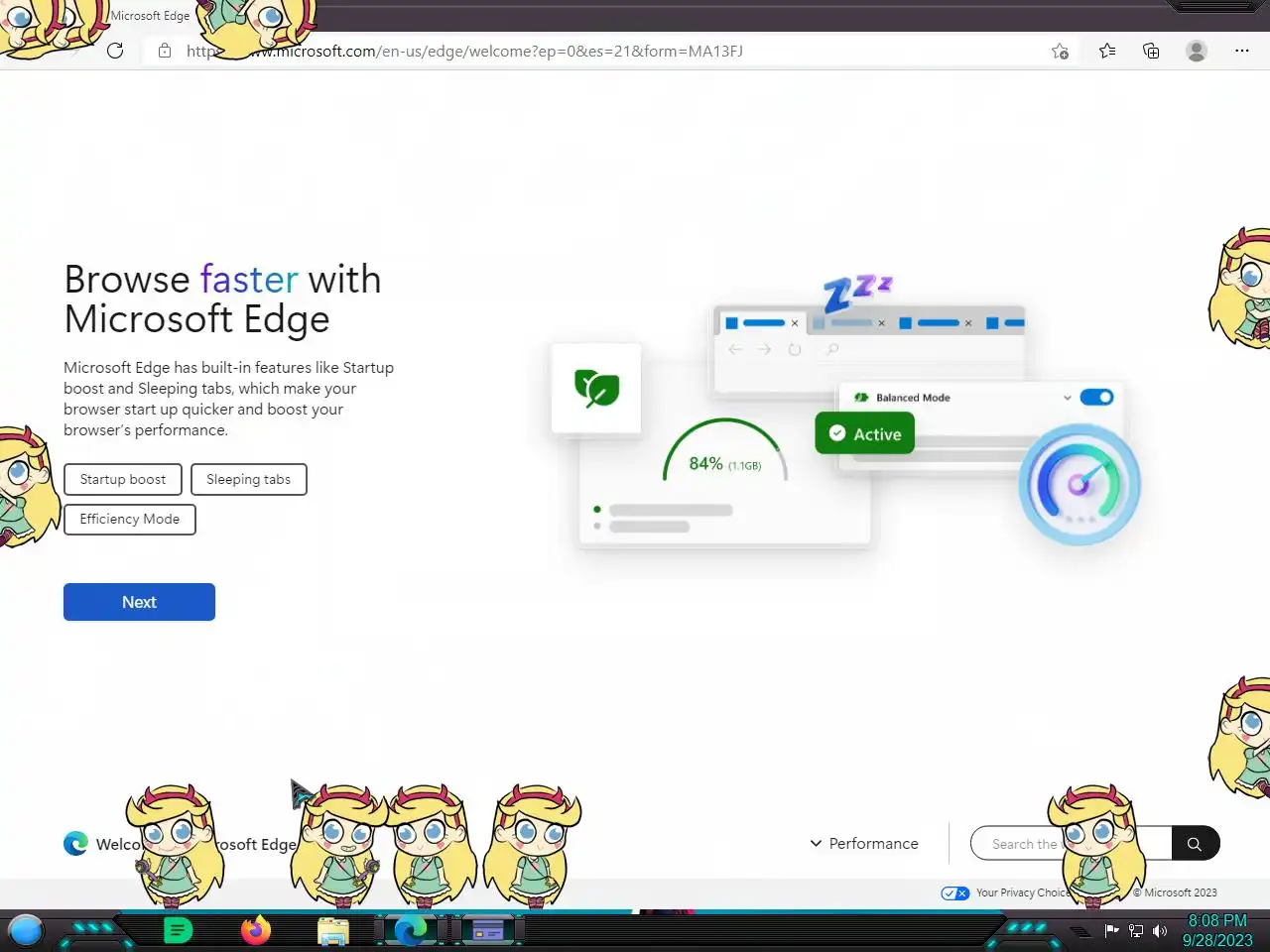
Task: Click the Balanced Mode dropdown chevron in illustration
Action: 1067,397
